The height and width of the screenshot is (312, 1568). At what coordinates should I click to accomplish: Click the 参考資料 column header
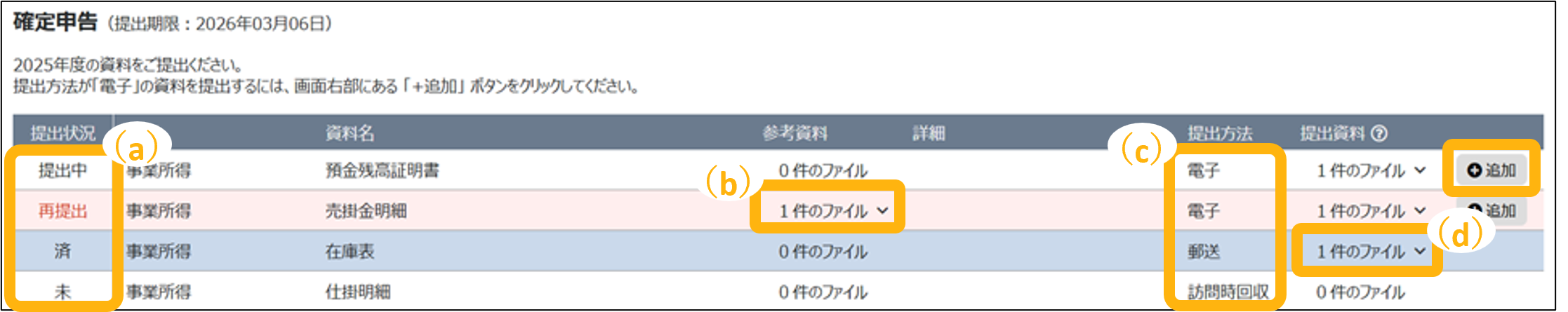(795, 133)
